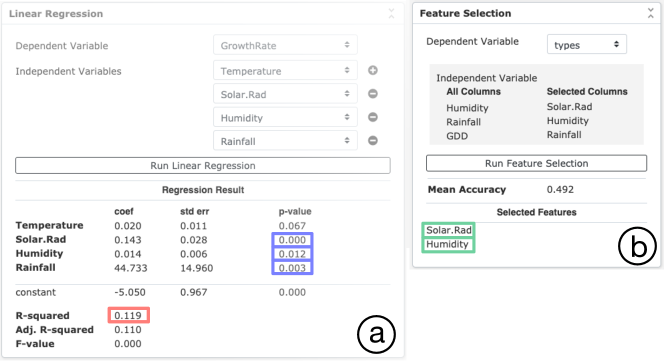Viewport: 664px width, 361px height.
Task: Add another independent variable with plus icon
Action: coord(373,70)
